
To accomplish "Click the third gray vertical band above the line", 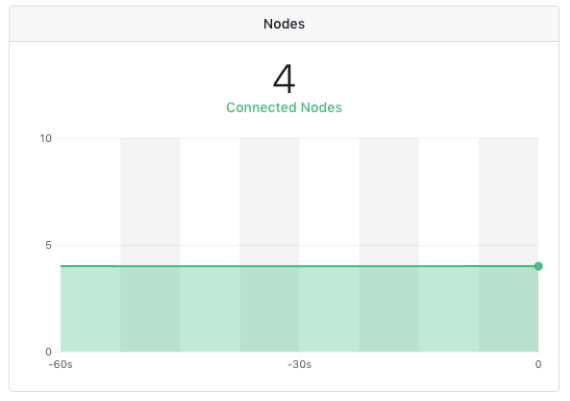I will [x=389, y=201].
